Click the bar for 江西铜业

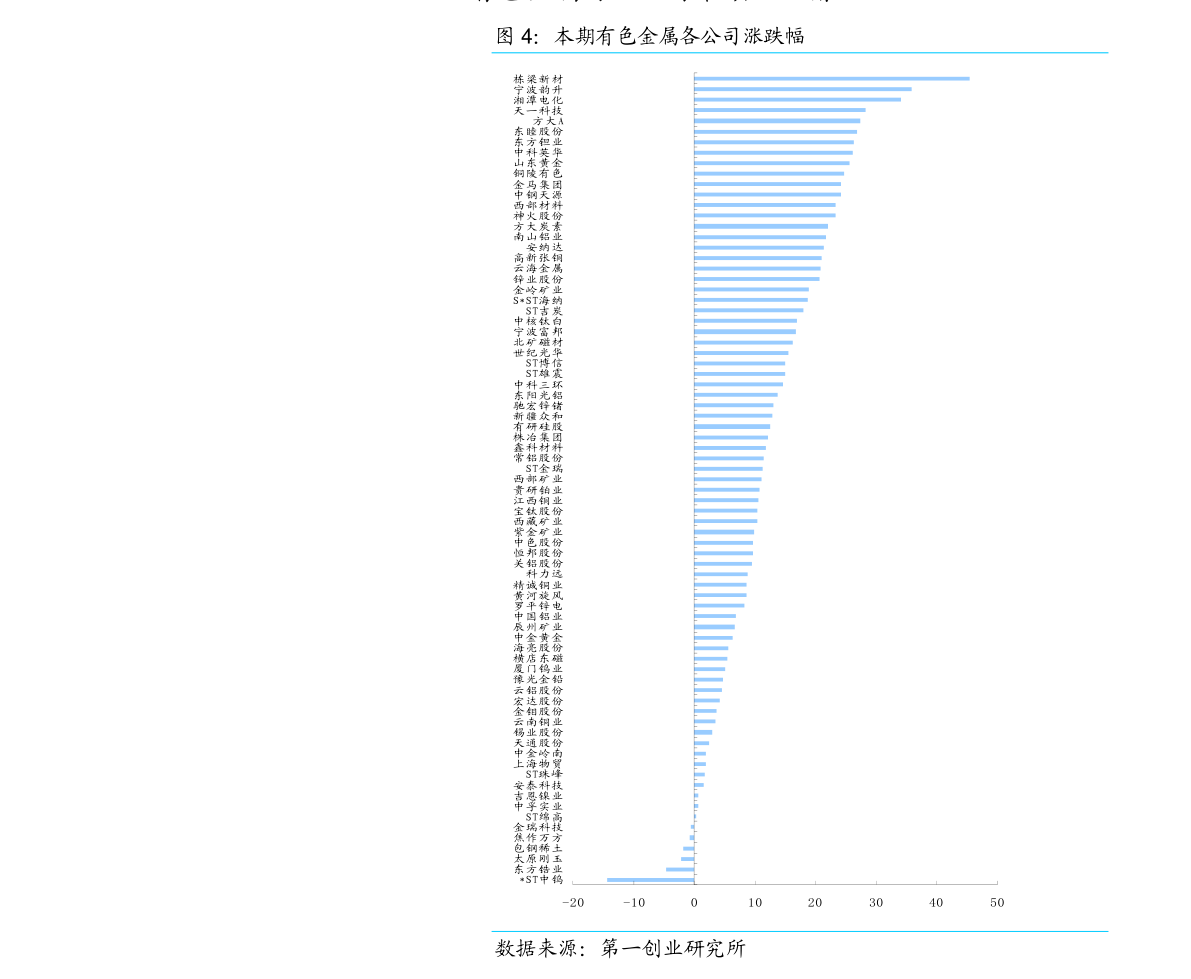726,500
